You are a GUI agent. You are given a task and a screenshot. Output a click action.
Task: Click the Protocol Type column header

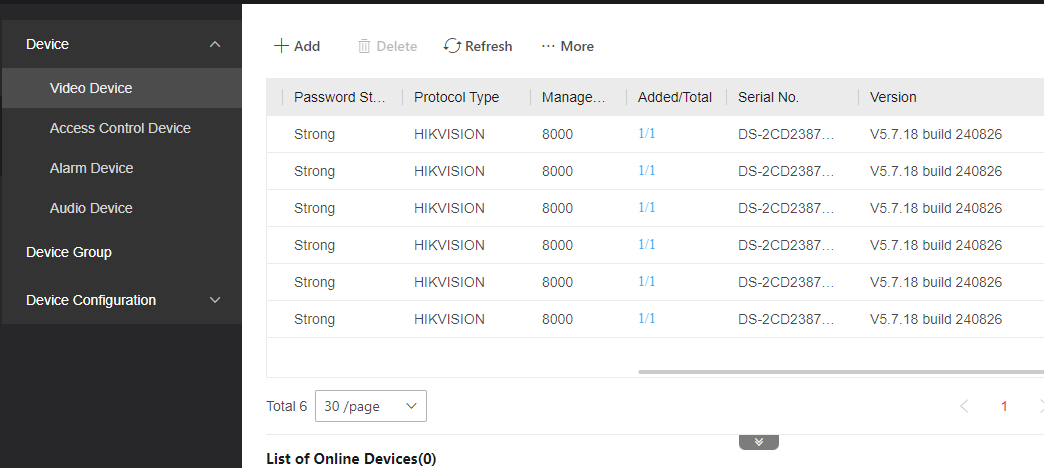(x=456, y=97)
